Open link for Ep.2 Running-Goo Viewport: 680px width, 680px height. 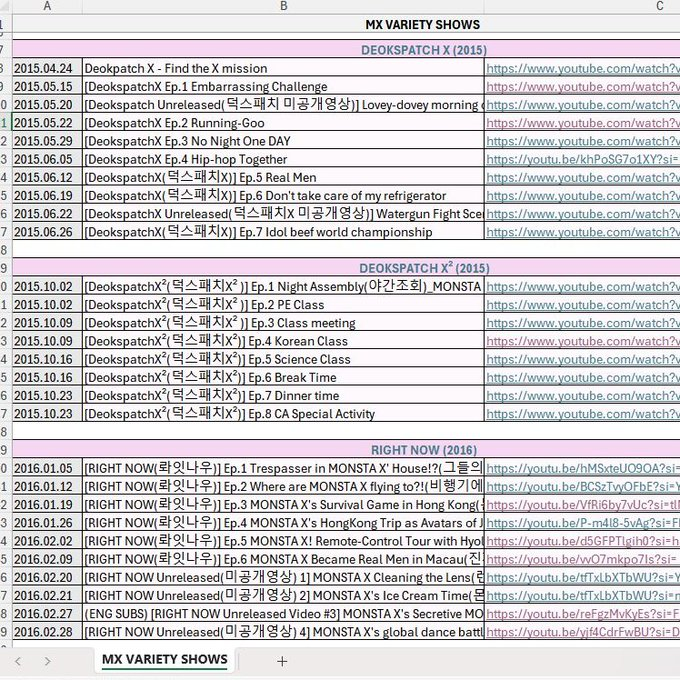tap(582, 123)
